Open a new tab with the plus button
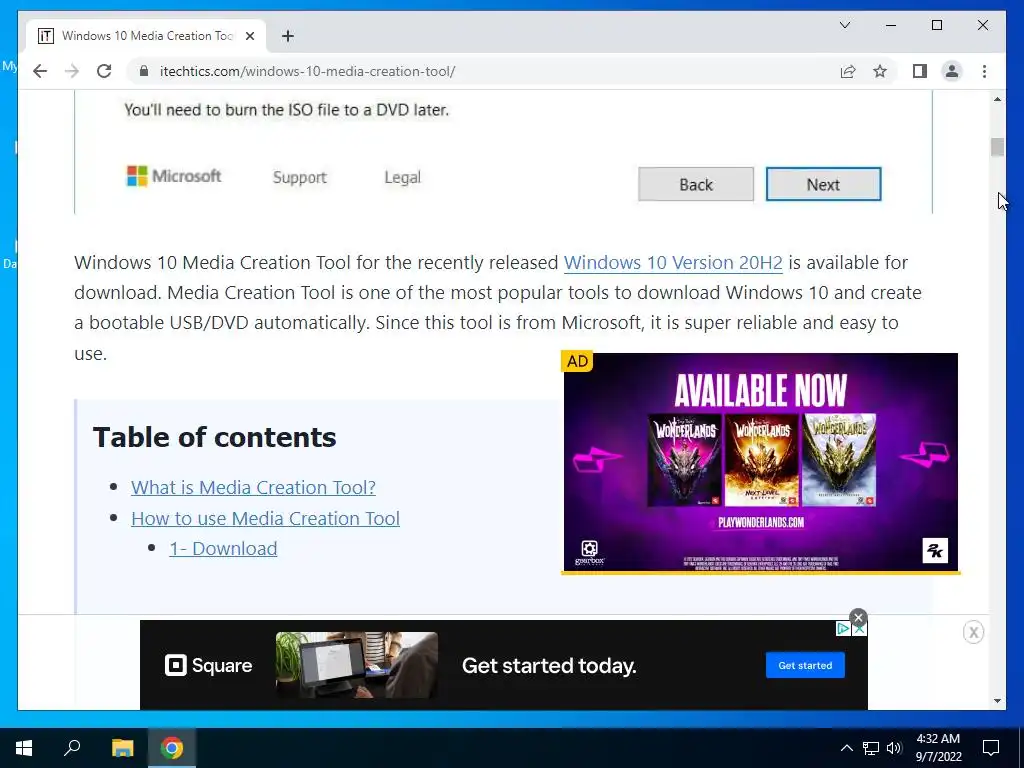Image resolution: width=1024 pixels, height=768 pixels. pyautogui.click(x=287, y=36)
